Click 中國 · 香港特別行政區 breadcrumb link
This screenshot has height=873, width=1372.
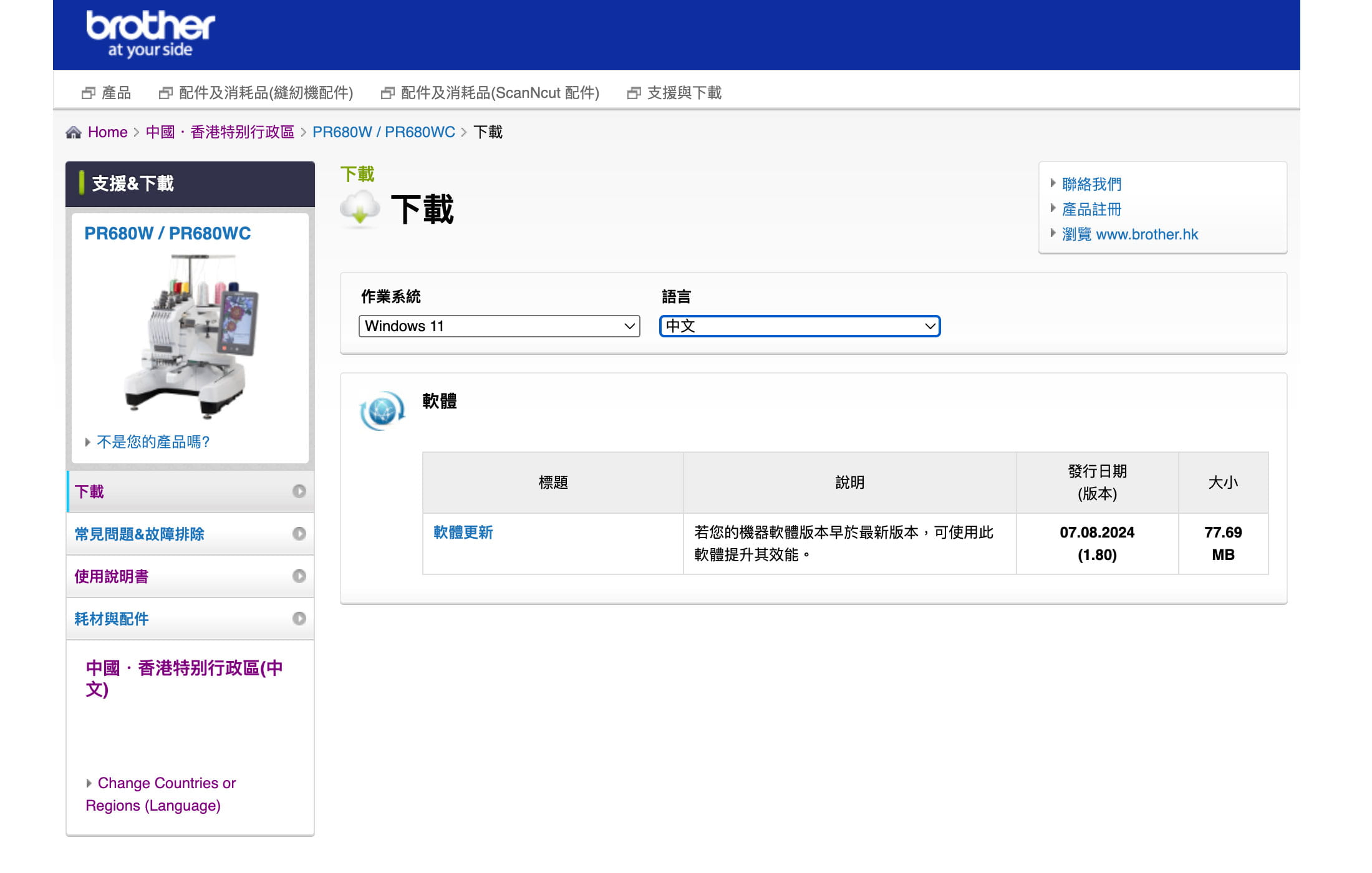click(220, 132)
